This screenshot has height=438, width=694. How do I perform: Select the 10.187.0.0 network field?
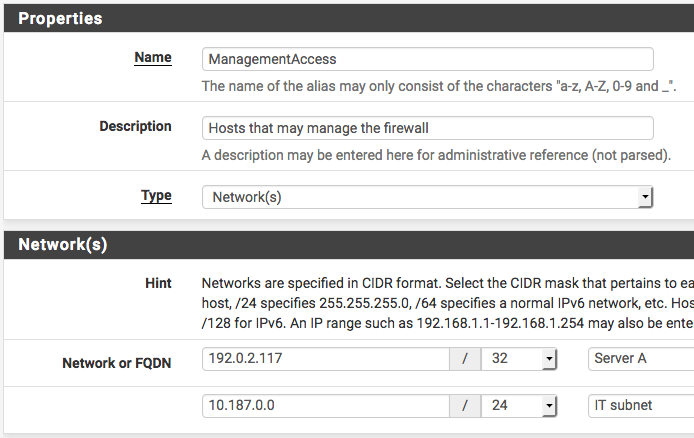point(325,405)
